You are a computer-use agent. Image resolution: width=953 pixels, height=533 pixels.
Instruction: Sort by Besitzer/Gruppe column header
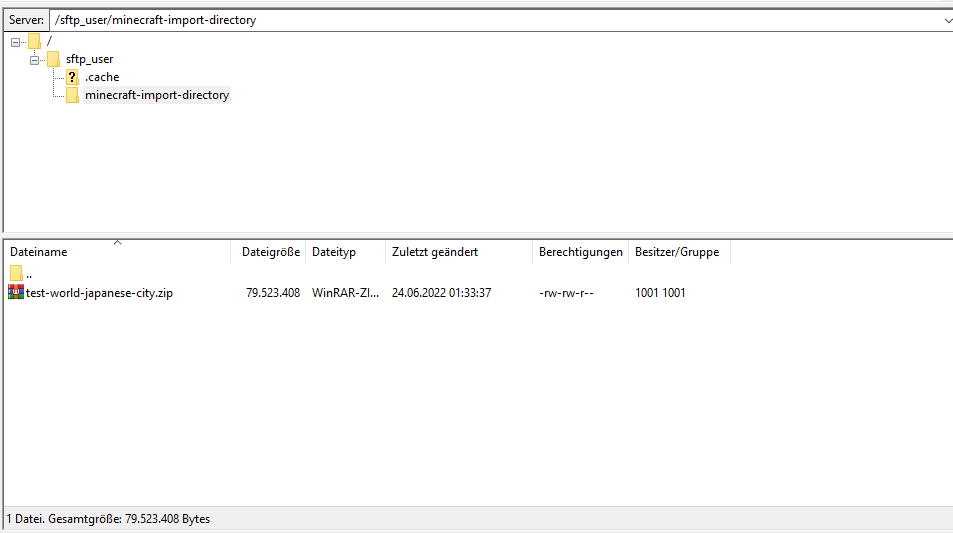tap(676, 252)
